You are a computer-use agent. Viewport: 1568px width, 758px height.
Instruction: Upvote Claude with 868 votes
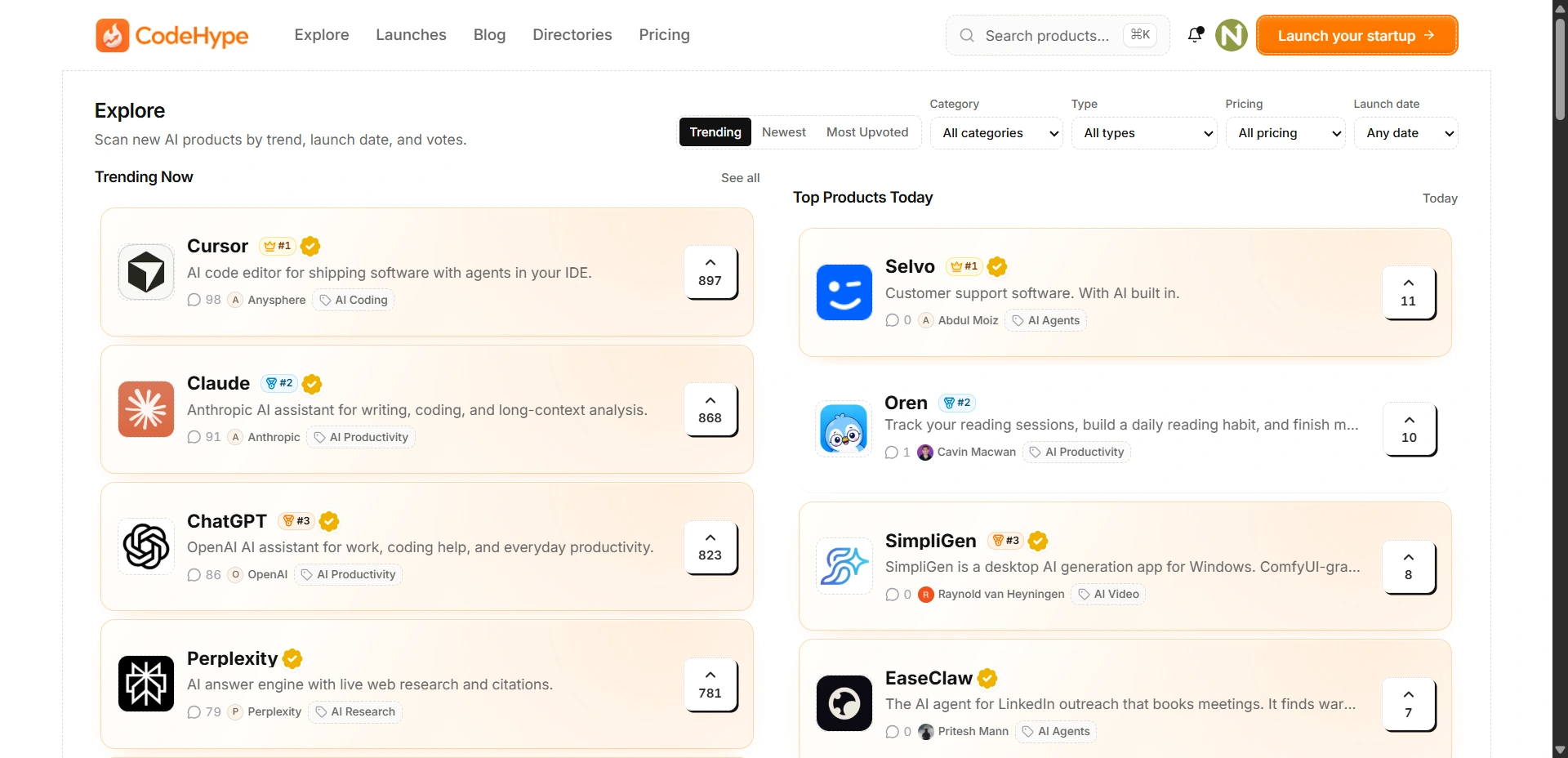pos(710,409)
